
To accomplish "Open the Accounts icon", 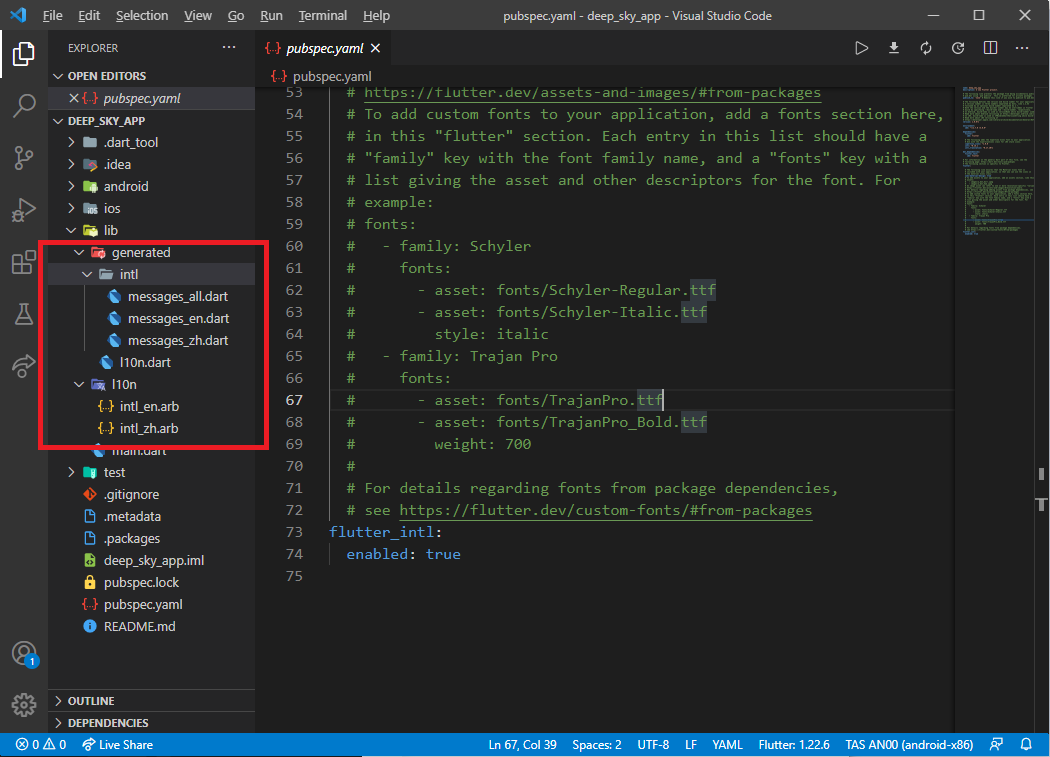I will 24,653.
